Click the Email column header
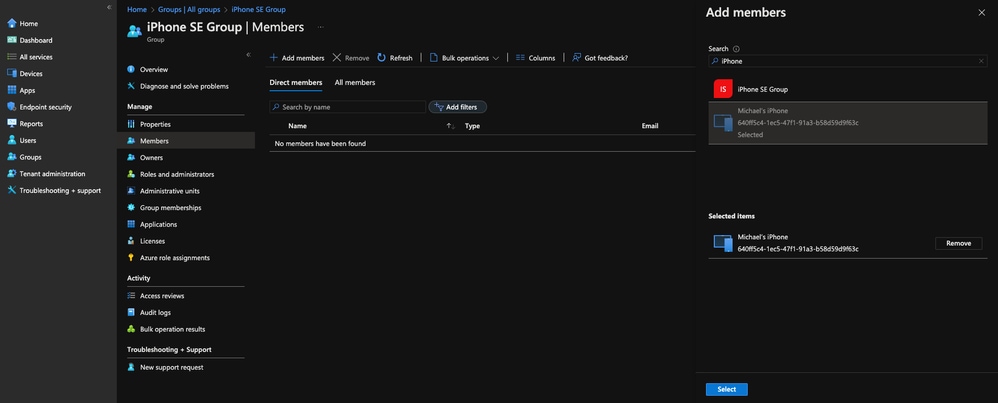The image size is (998, 403). (650, 126)
